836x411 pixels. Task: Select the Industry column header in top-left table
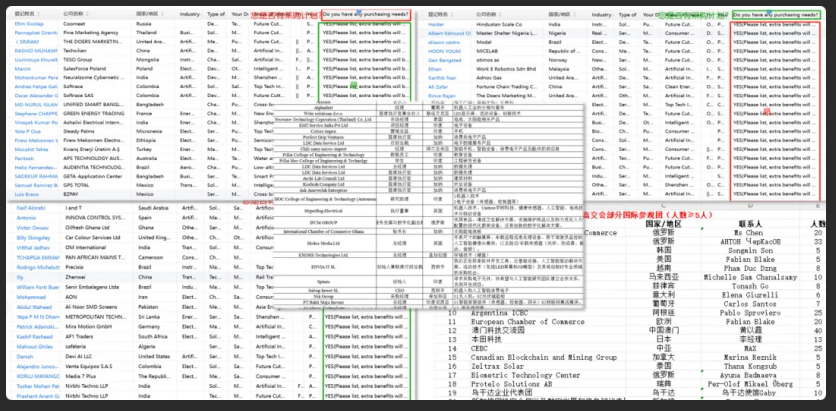pos(189,16)
